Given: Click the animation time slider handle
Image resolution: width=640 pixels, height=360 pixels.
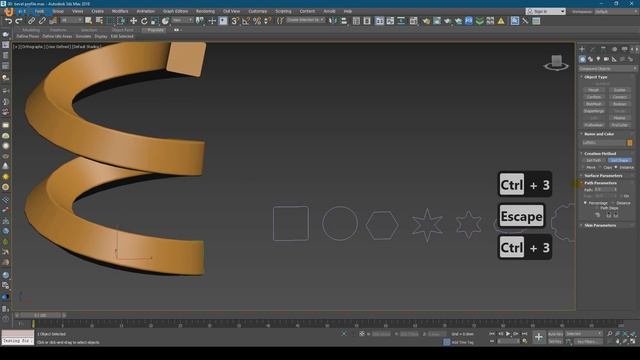Looking at the screenshot, I should [x=40, y=315].
